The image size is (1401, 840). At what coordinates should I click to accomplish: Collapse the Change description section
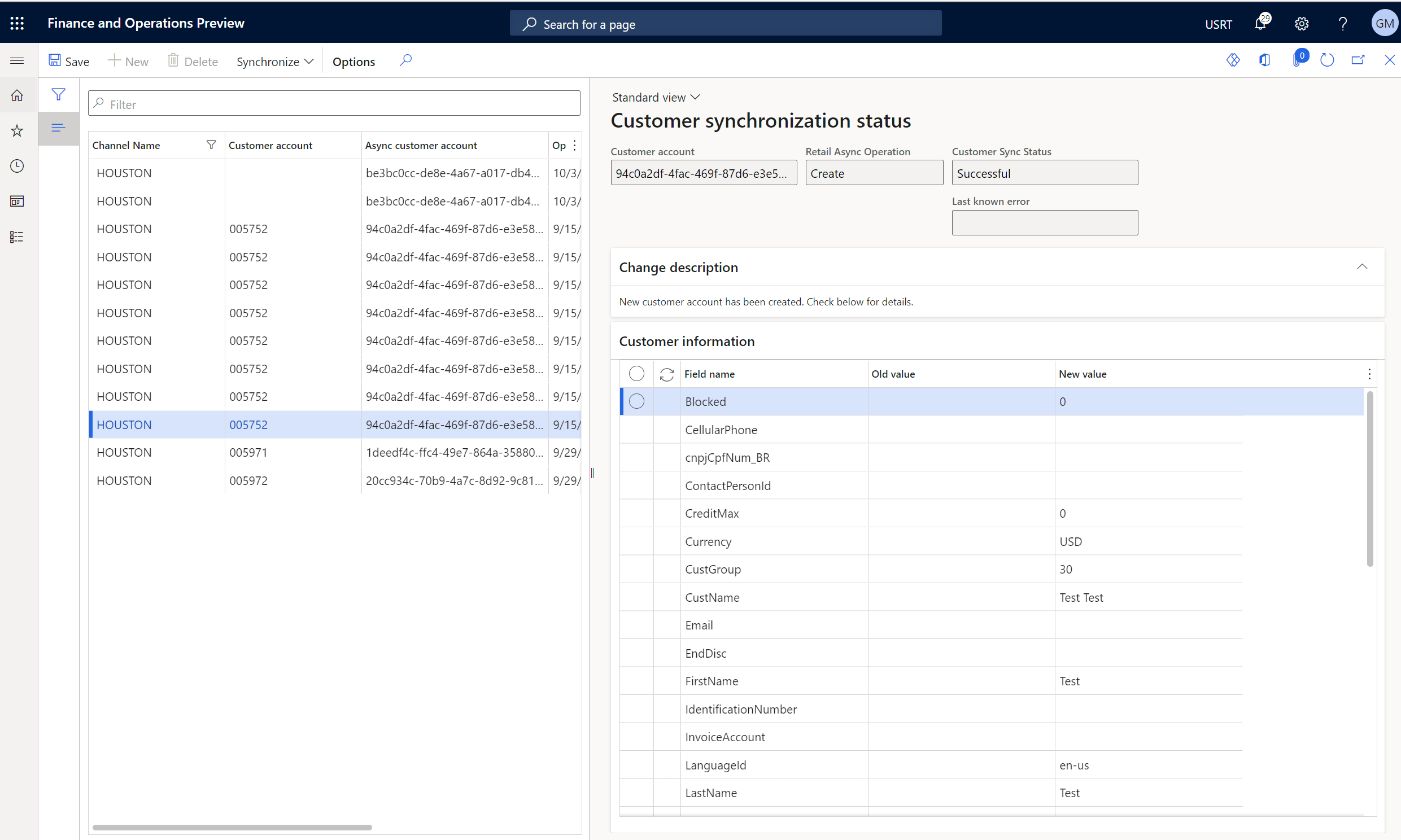click(x=1362, y=266)
